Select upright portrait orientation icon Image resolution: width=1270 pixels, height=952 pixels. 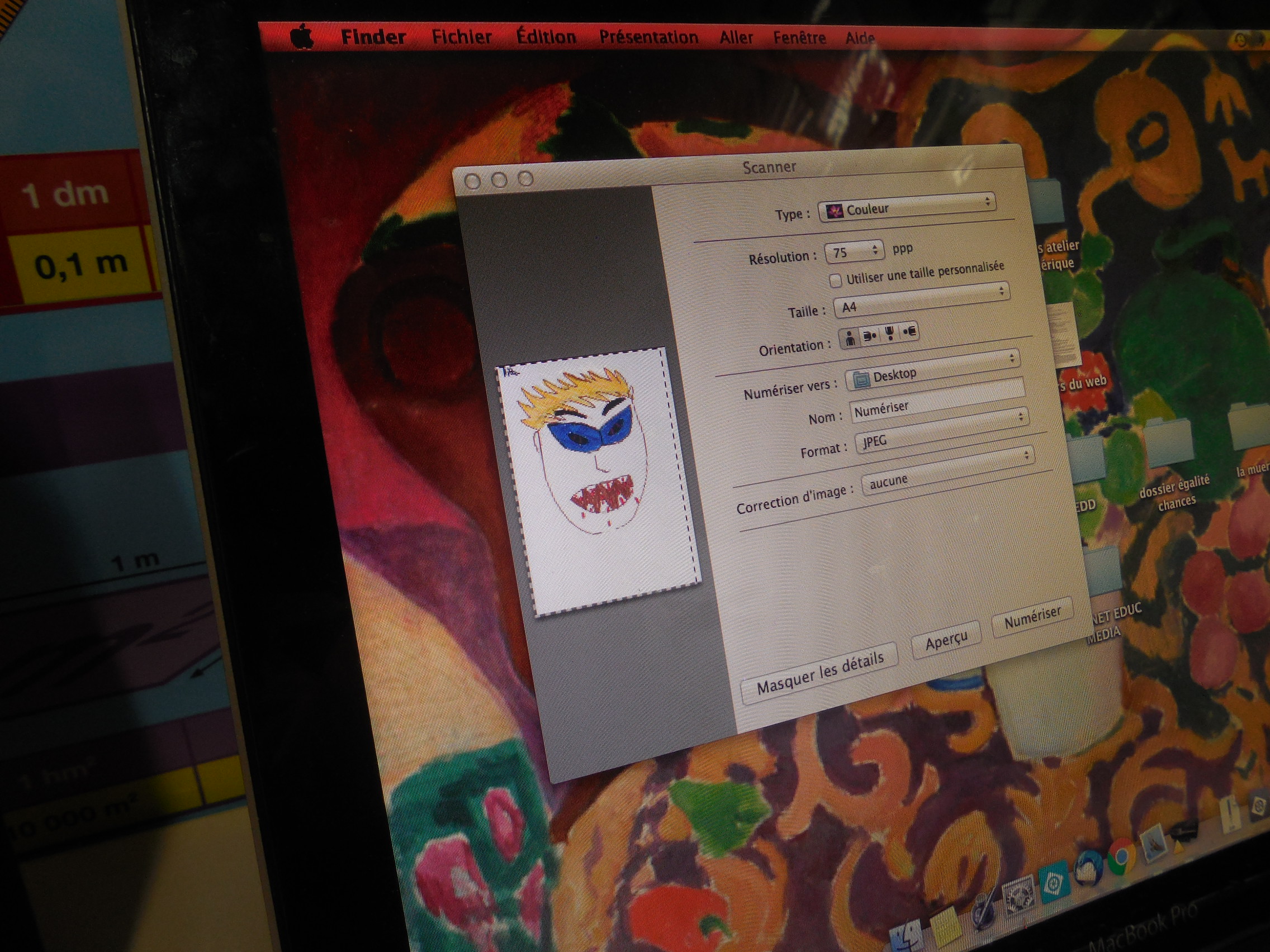(850, 338)
